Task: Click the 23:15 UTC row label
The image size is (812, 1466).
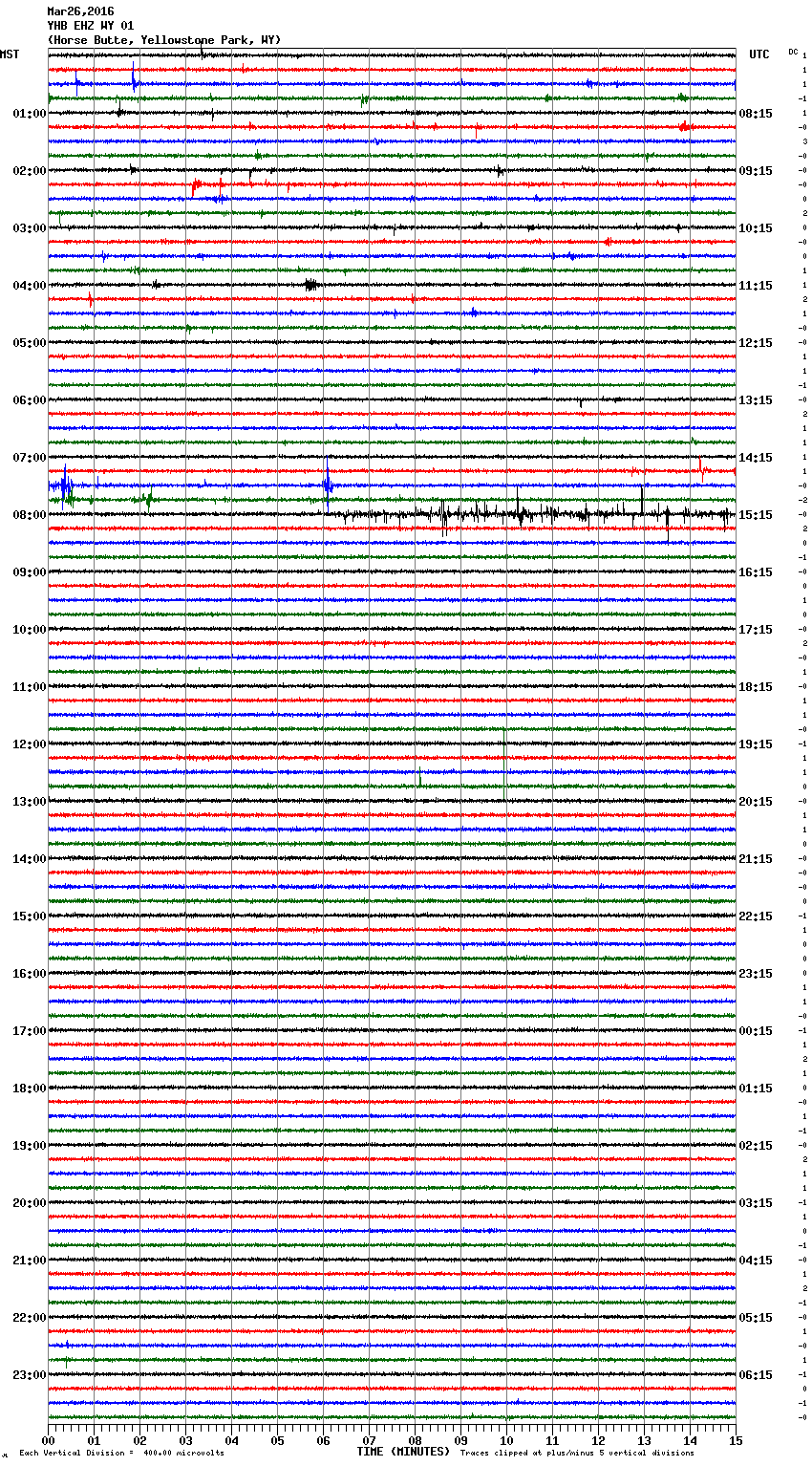Action: [756, 974]
